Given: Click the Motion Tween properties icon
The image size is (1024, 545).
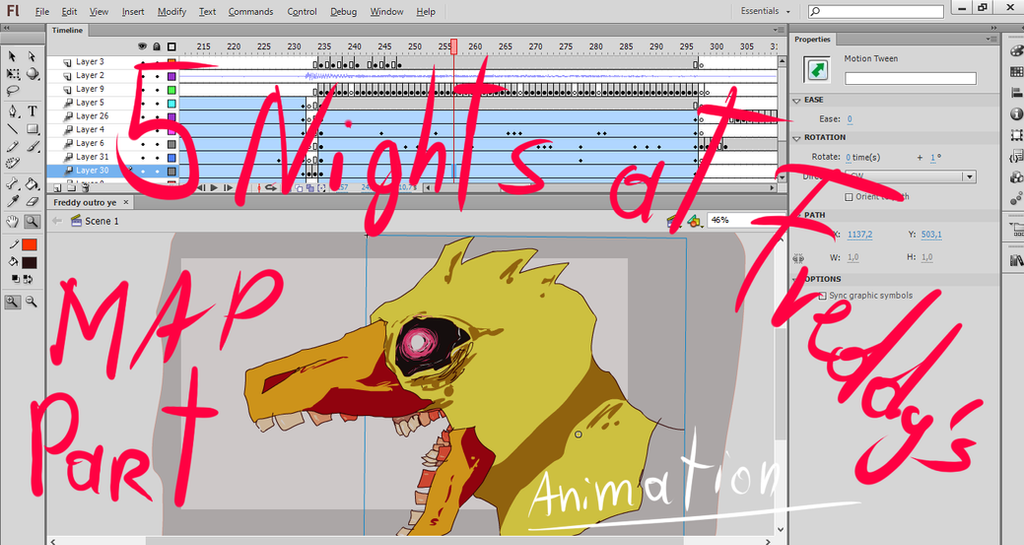Looking at the screenshot, I should point(818,70).
